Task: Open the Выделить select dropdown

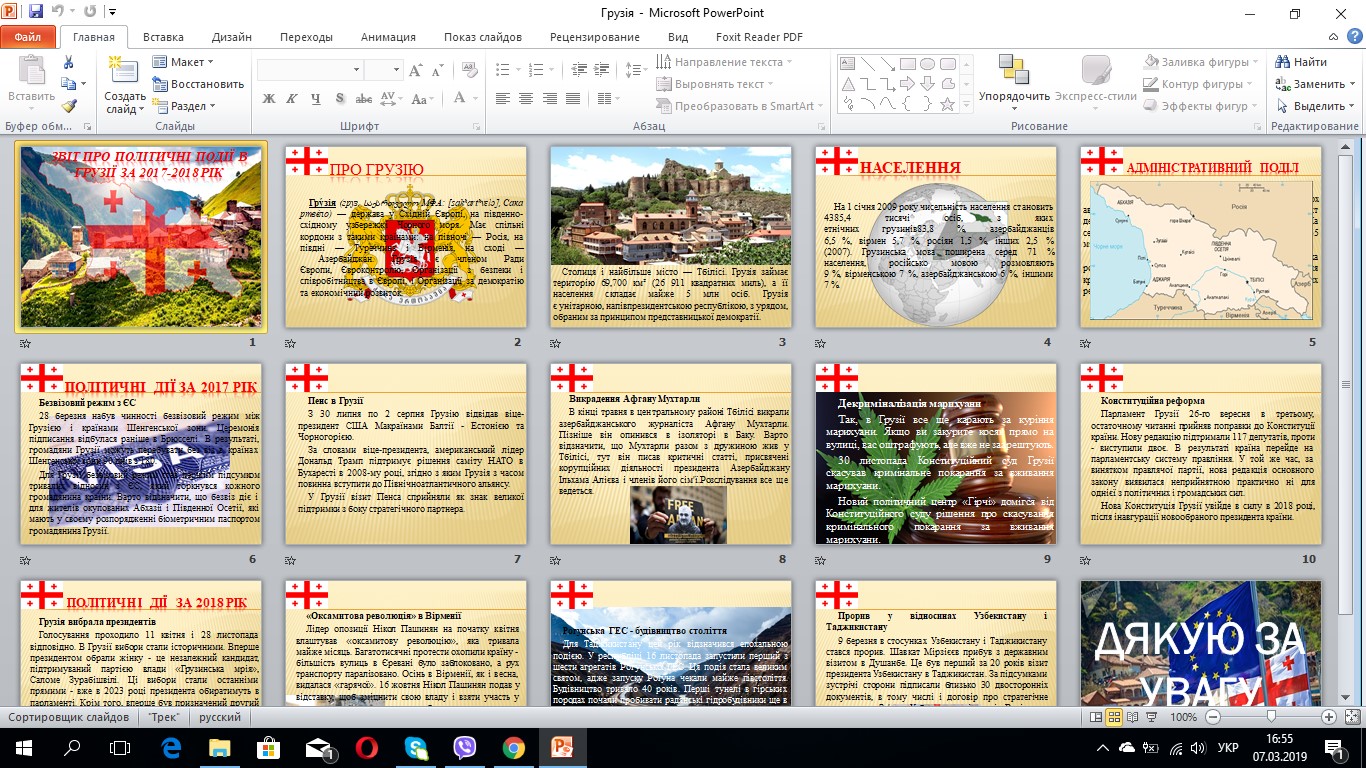Action: [1317, 106]
